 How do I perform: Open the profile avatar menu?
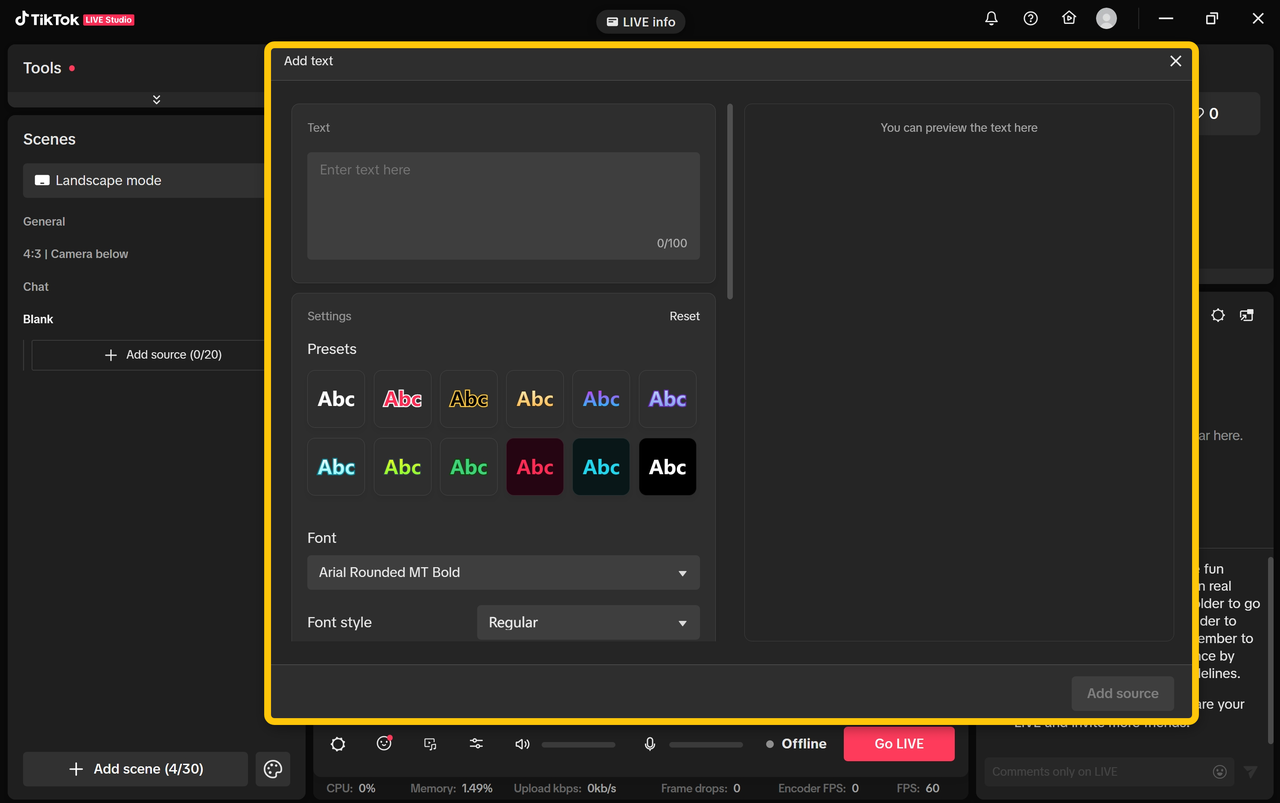pyautogui.click(x=1106, y=19)
